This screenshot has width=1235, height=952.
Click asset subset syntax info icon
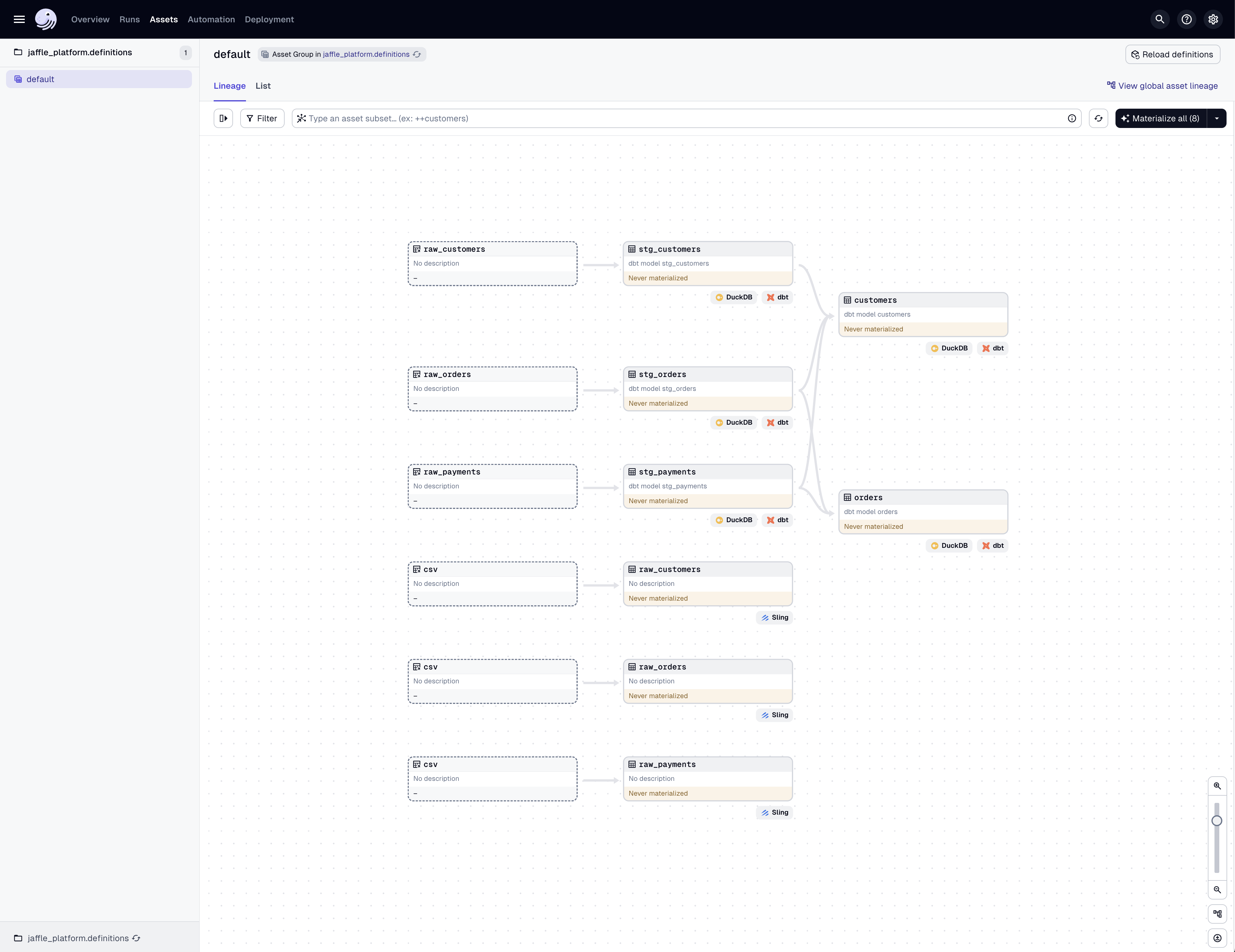(1072, 118)
